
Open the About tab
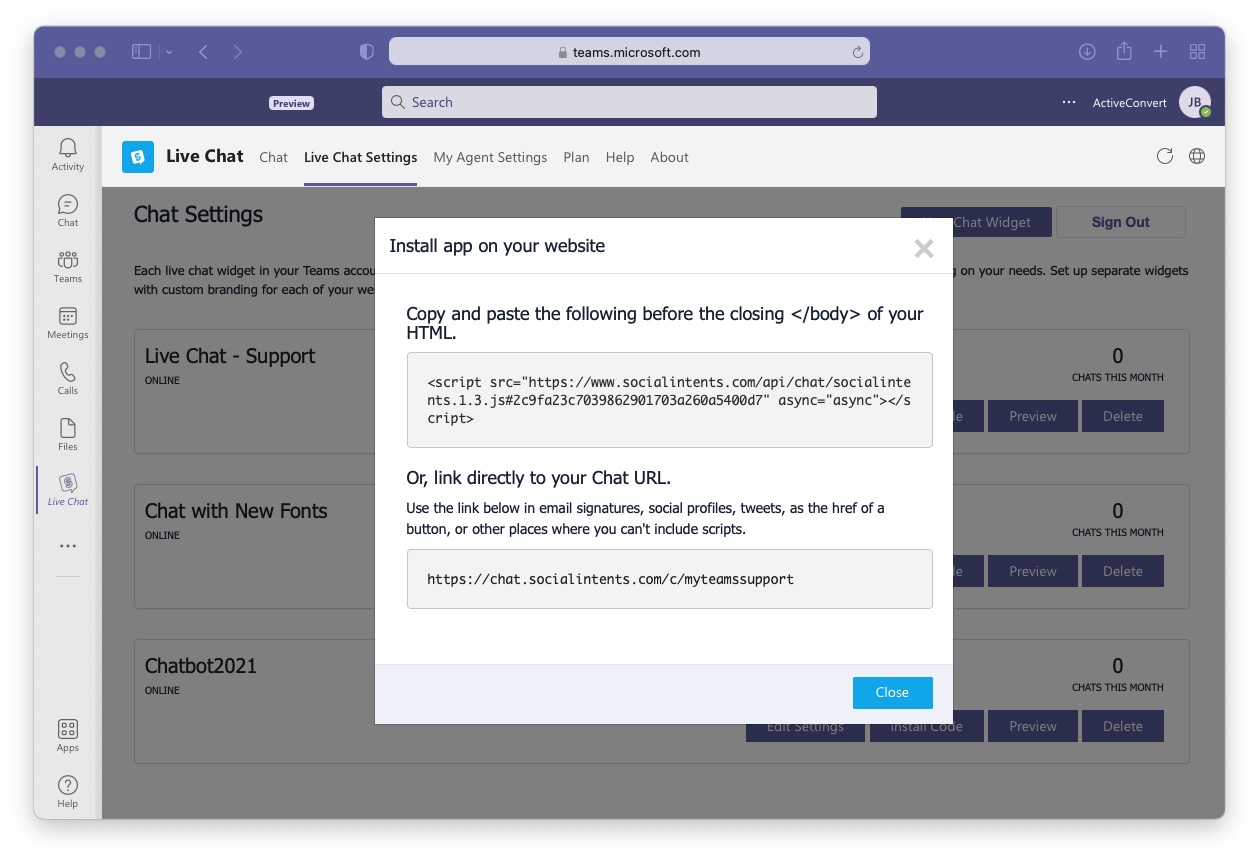pos(669,157)
